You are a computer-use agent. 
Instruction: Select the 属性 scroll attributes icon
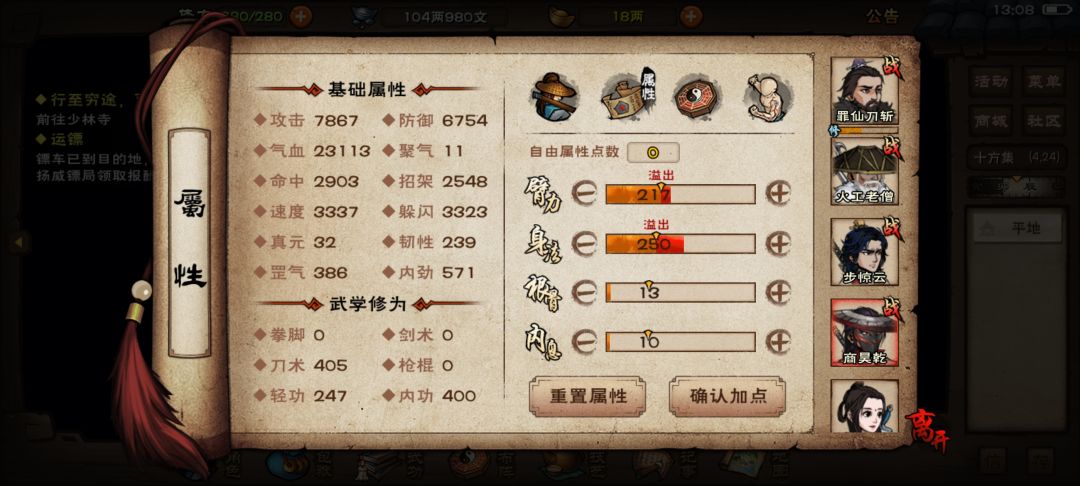point(628,98)
